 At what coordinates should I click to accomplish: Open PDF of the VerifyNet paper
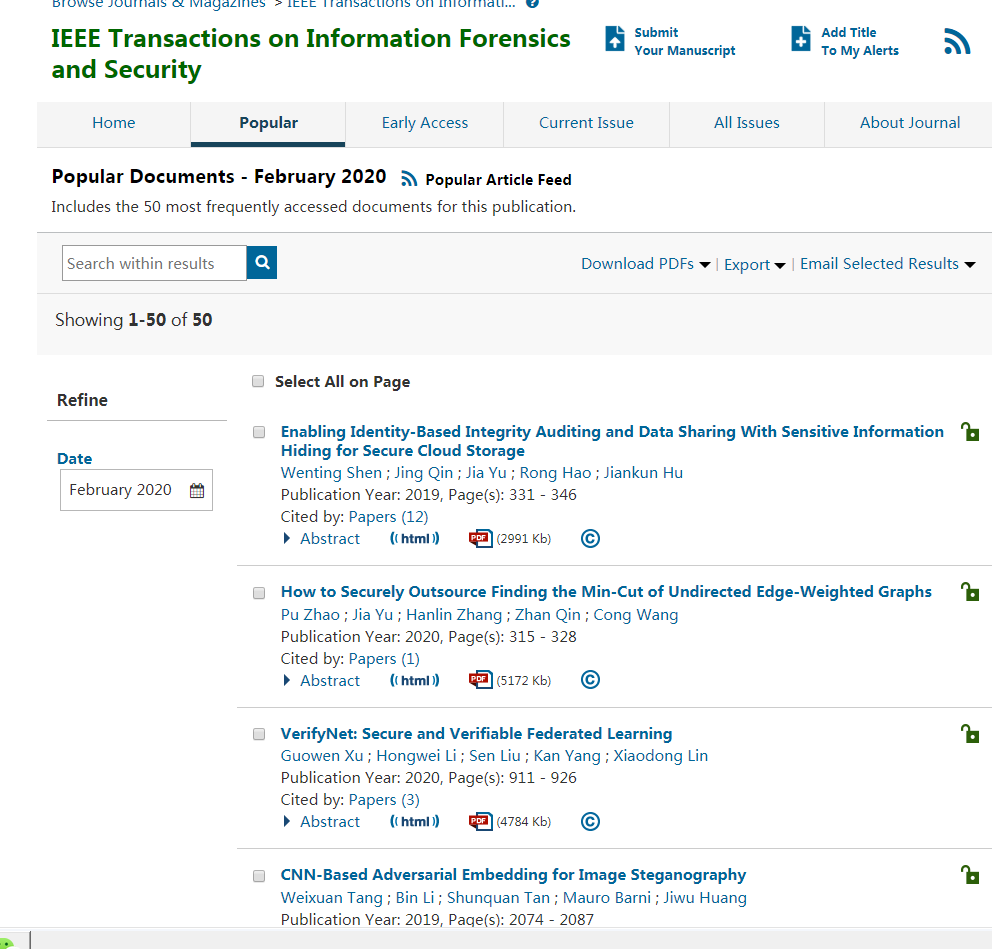(x=481, y=821)
